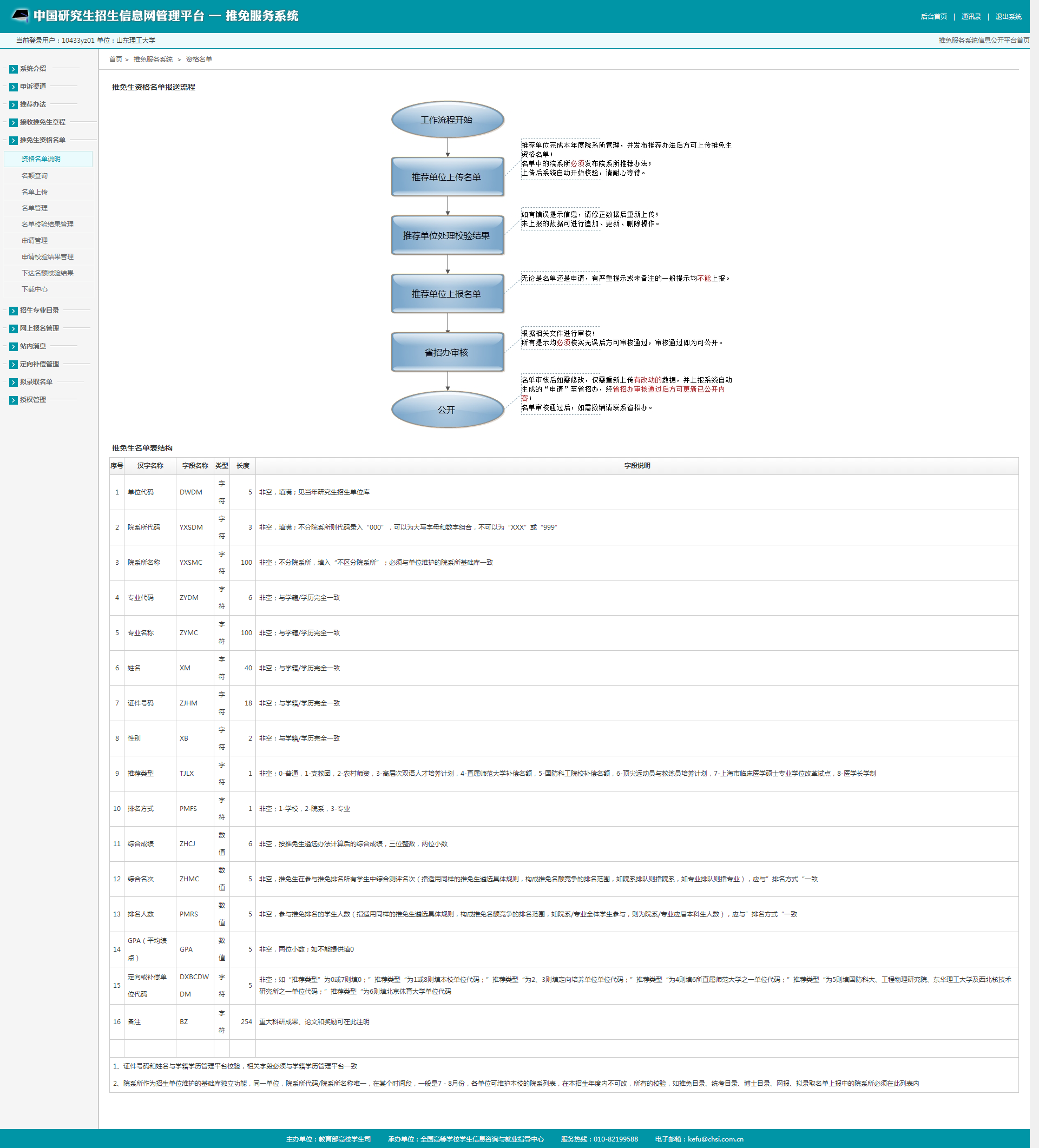
Task: Select 名单校验结果管理 in sidebar
Action: tap(47, 225)
